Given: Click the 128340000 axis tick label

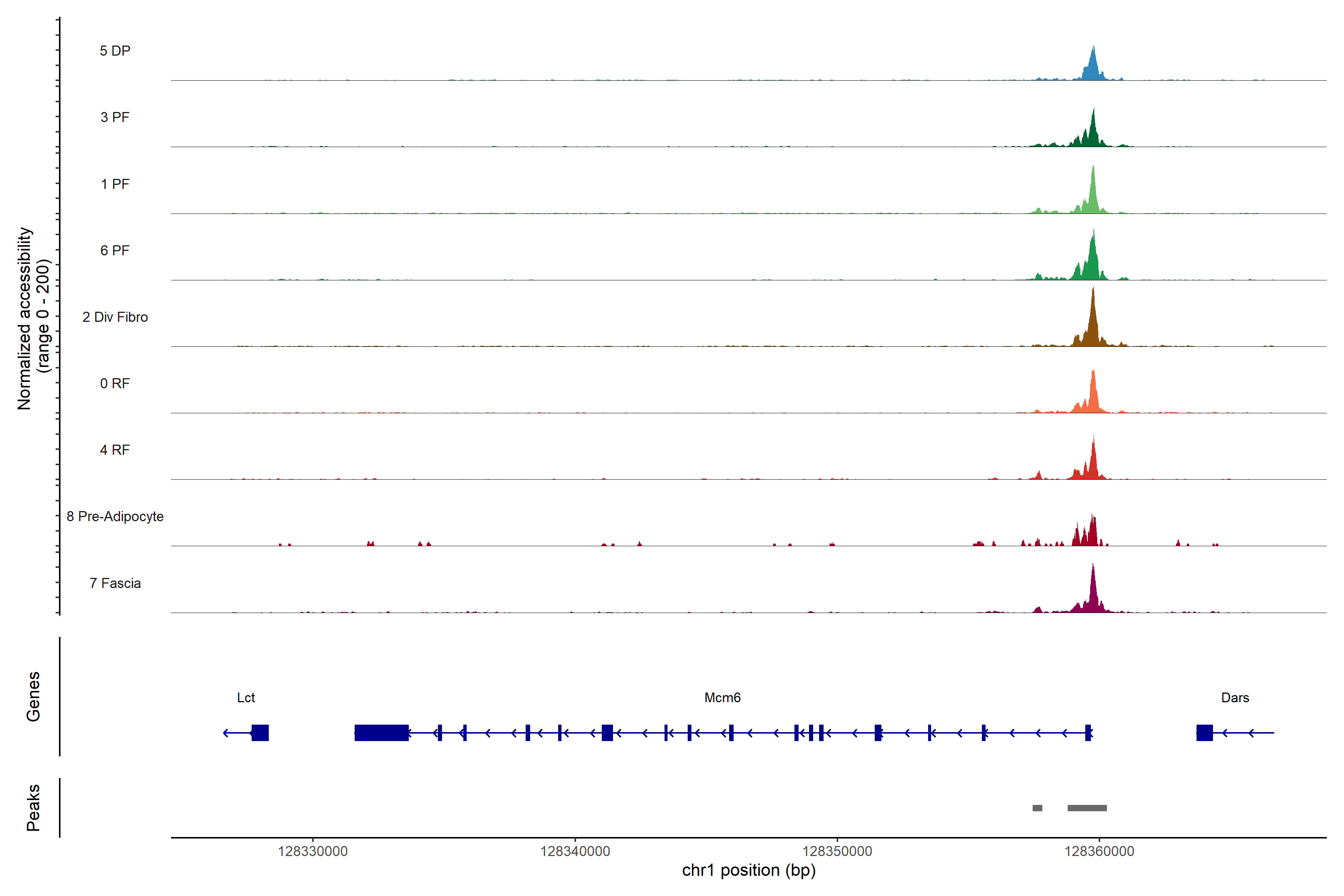Looking at the screenshot, I should pyautogui.click(x=575, y=852).
